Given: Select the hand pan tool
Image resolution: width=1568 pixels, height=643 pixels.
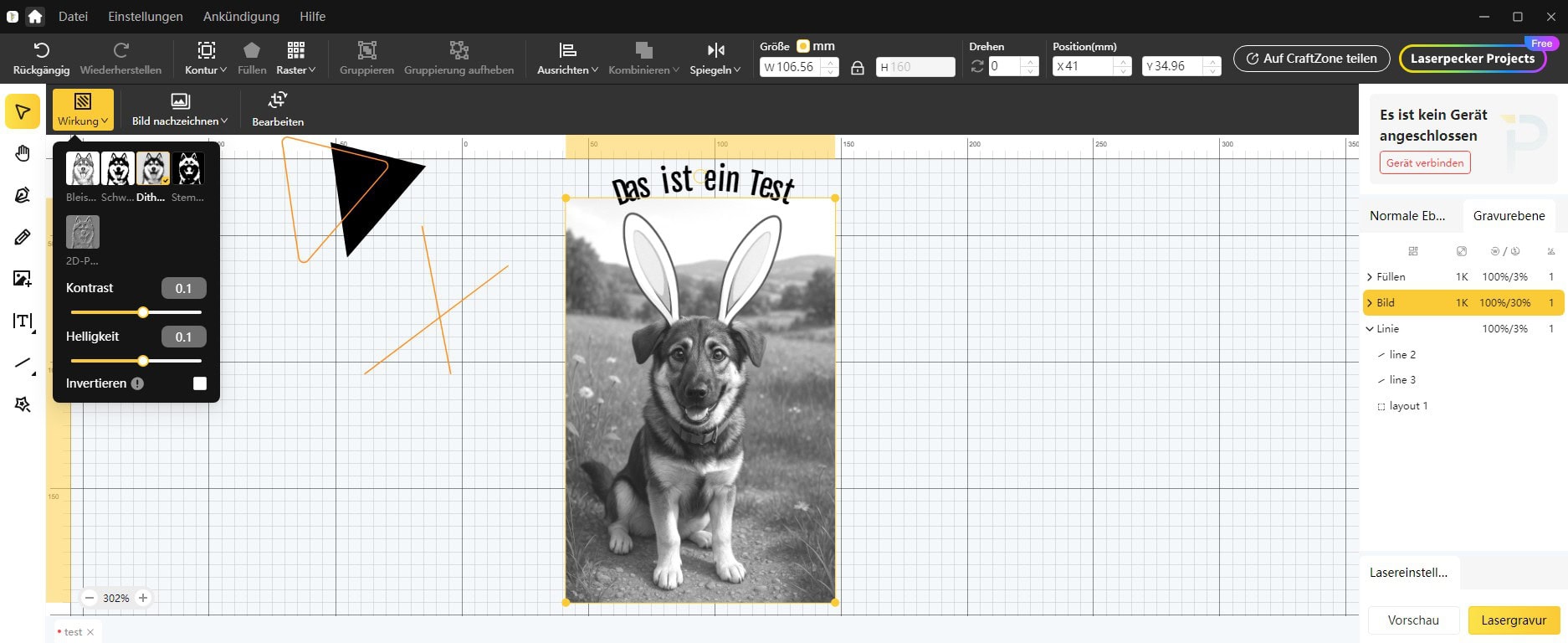Looking at the screenshot, I should pos(23,153).
